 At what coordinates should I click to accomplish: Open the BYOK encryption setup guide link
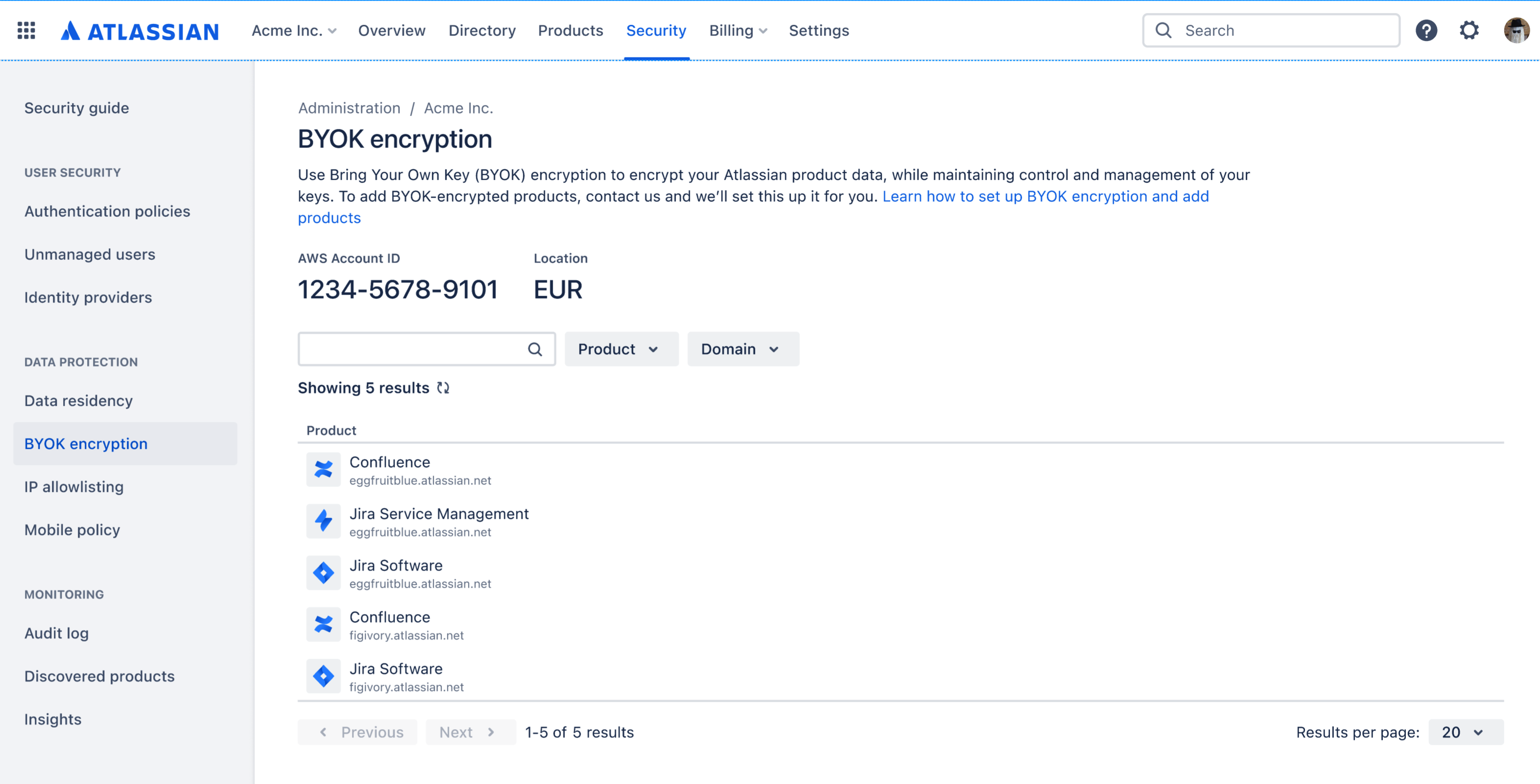click(x=1046, y=196)
